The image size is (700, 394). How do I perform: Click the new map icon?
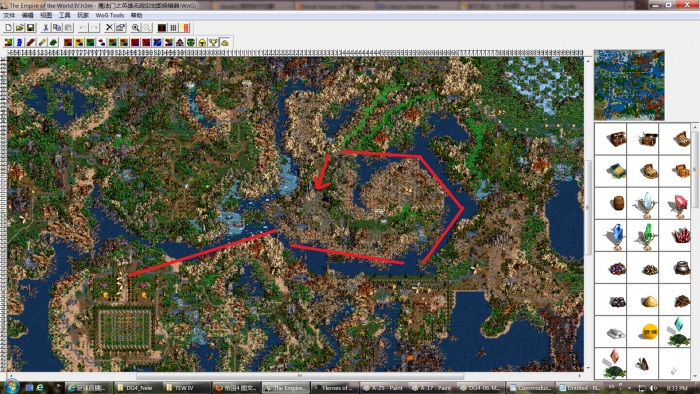point(8,28)
